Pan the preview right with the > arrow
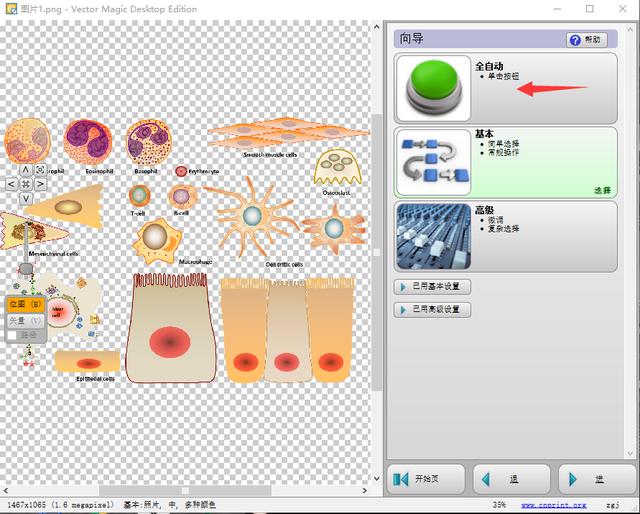640x514 pixels. (x=40, y=184)
